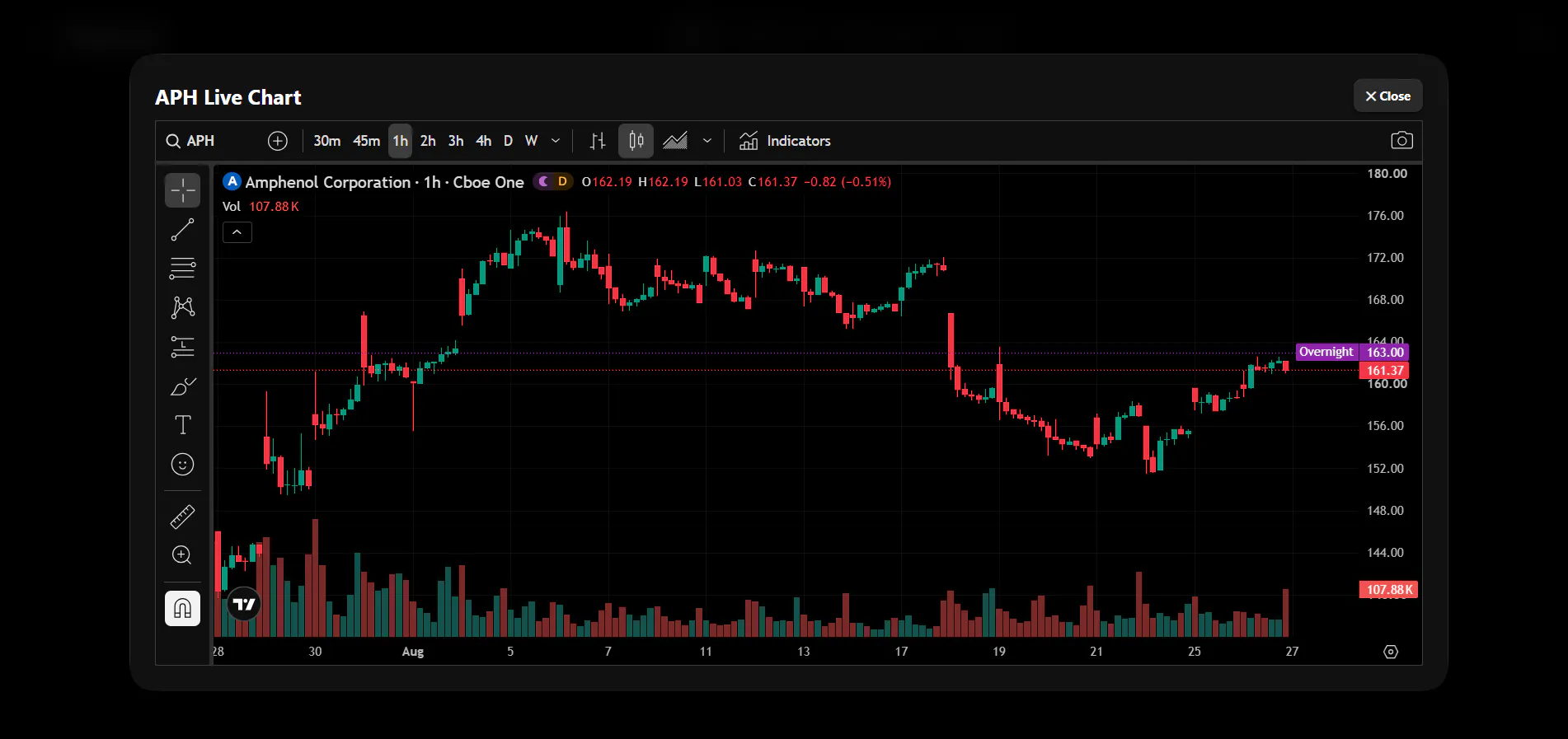Collapse the indicator legend chevron
Viewport: 1568px width, 739px height.
click(x=237, y=232)
